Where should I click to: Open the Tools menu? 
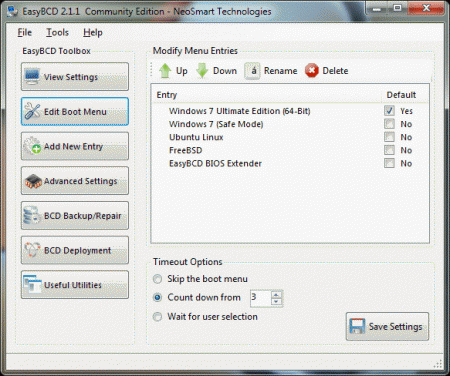coord(57,32)
